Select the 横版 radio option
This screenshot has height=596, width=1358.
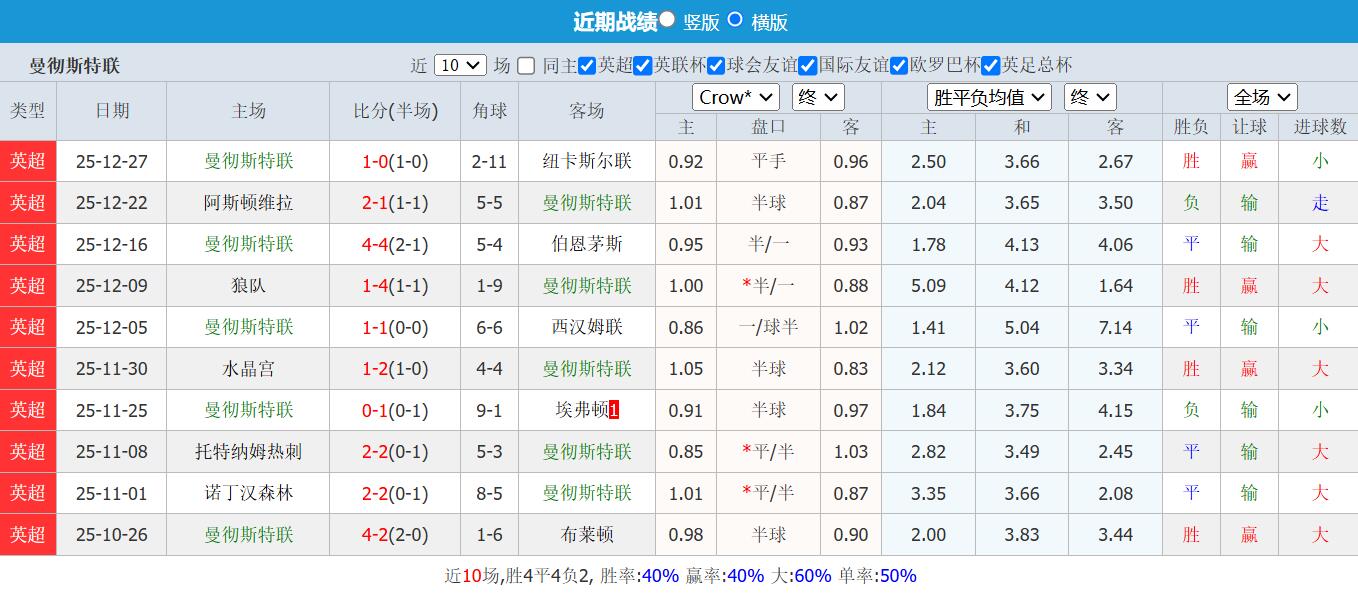pyautogui.click(x=733, y=21)
